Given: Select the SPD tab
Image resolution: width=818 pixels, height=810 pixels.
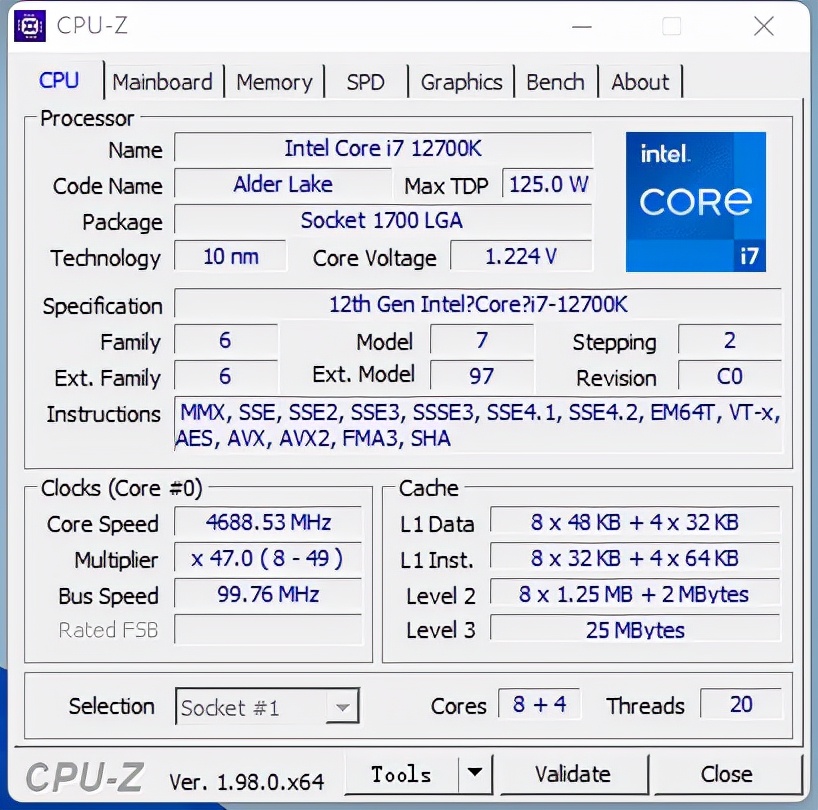Looking at the screenshot, I should point(366,82).
